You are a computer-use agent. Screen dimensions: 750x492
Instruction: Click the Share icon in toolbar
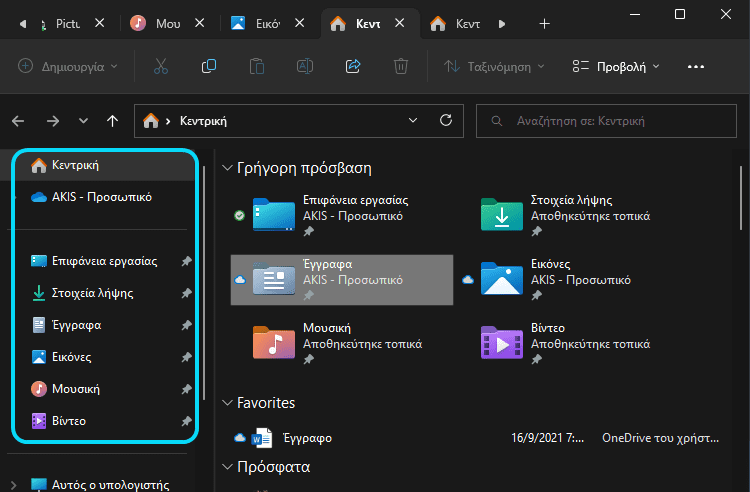click(x=353, y=66)
